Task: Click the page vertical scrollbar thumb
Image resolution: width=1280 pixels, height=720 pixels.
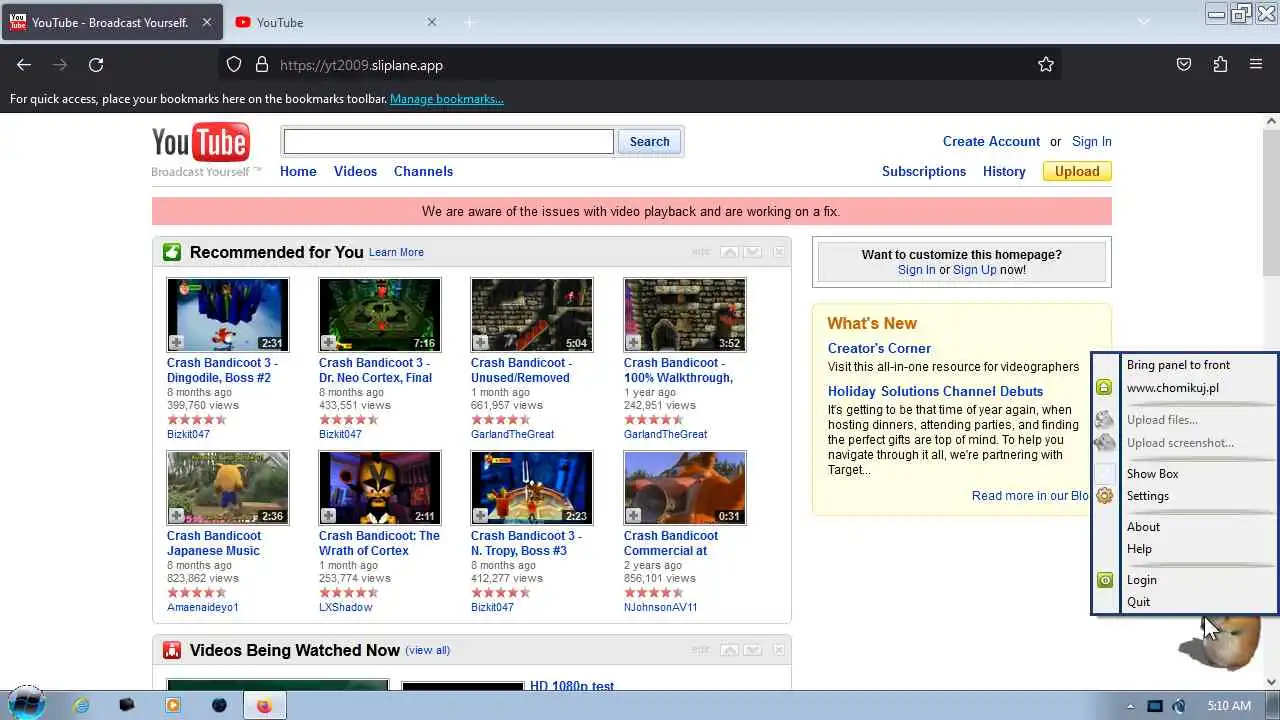Action: 1272,203
